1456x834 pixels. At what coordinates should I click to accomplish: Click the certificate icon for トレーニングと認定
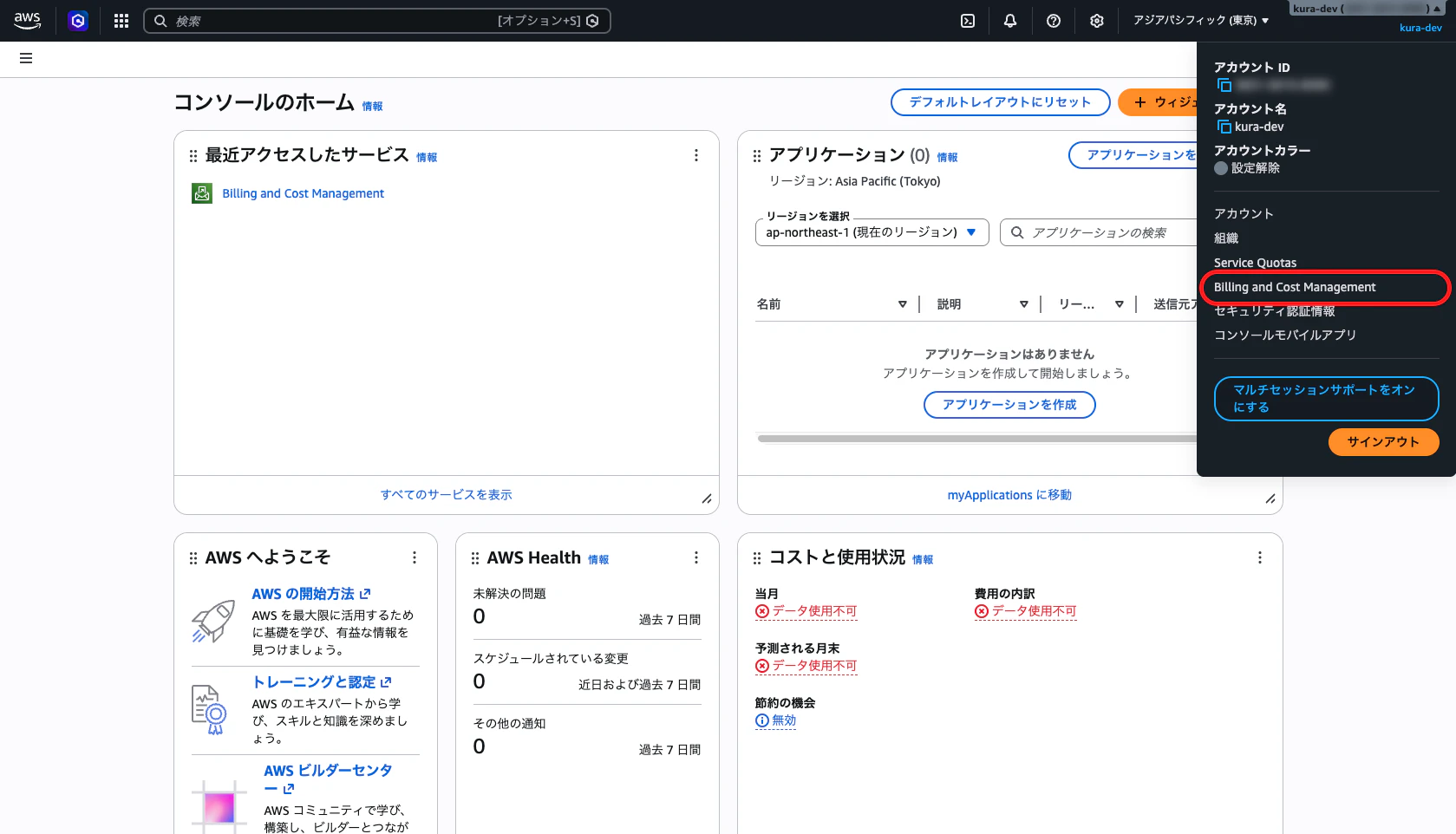pos(209,709)
